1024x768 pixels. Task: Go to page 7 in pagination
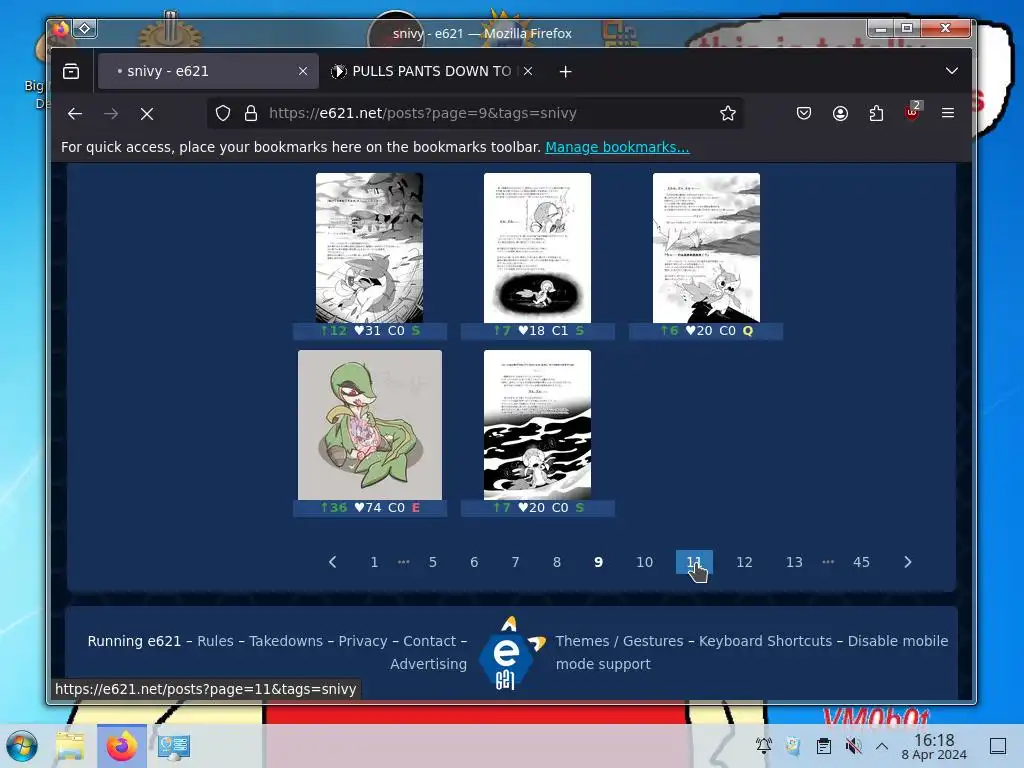coord(515,562)
